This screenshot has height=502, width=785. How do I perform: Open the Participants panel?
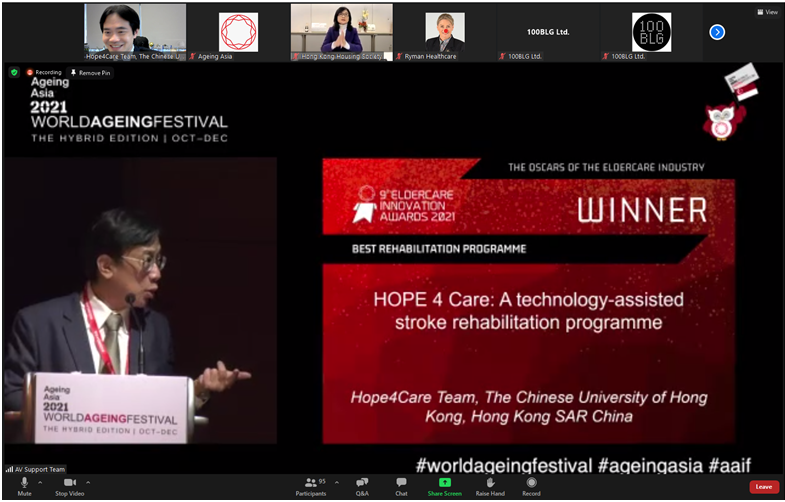[311, 486]
